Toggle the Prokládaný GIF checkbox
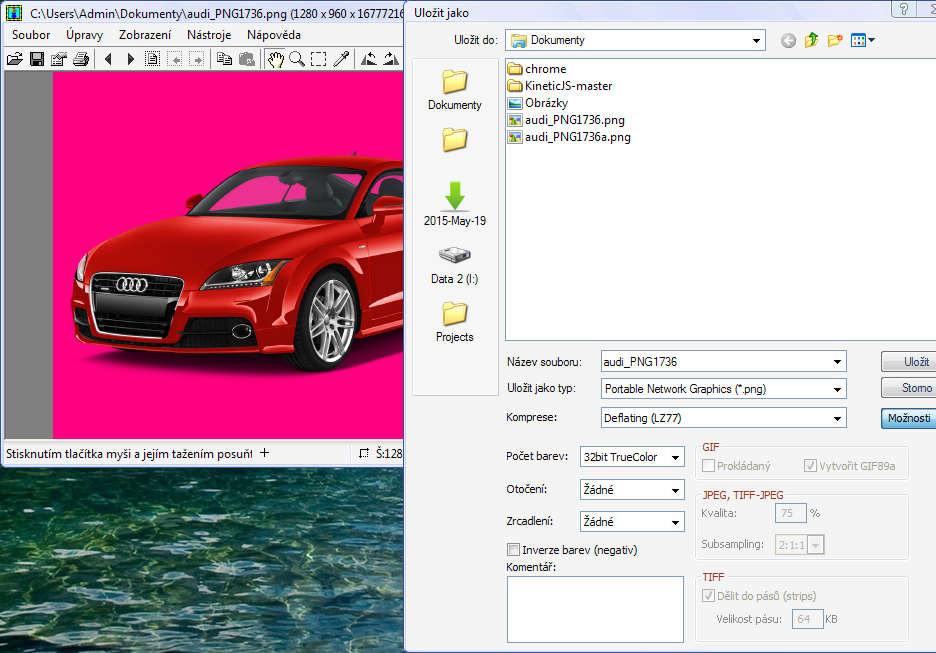Viewport: 936px width, 653px height. pos(709,466)
